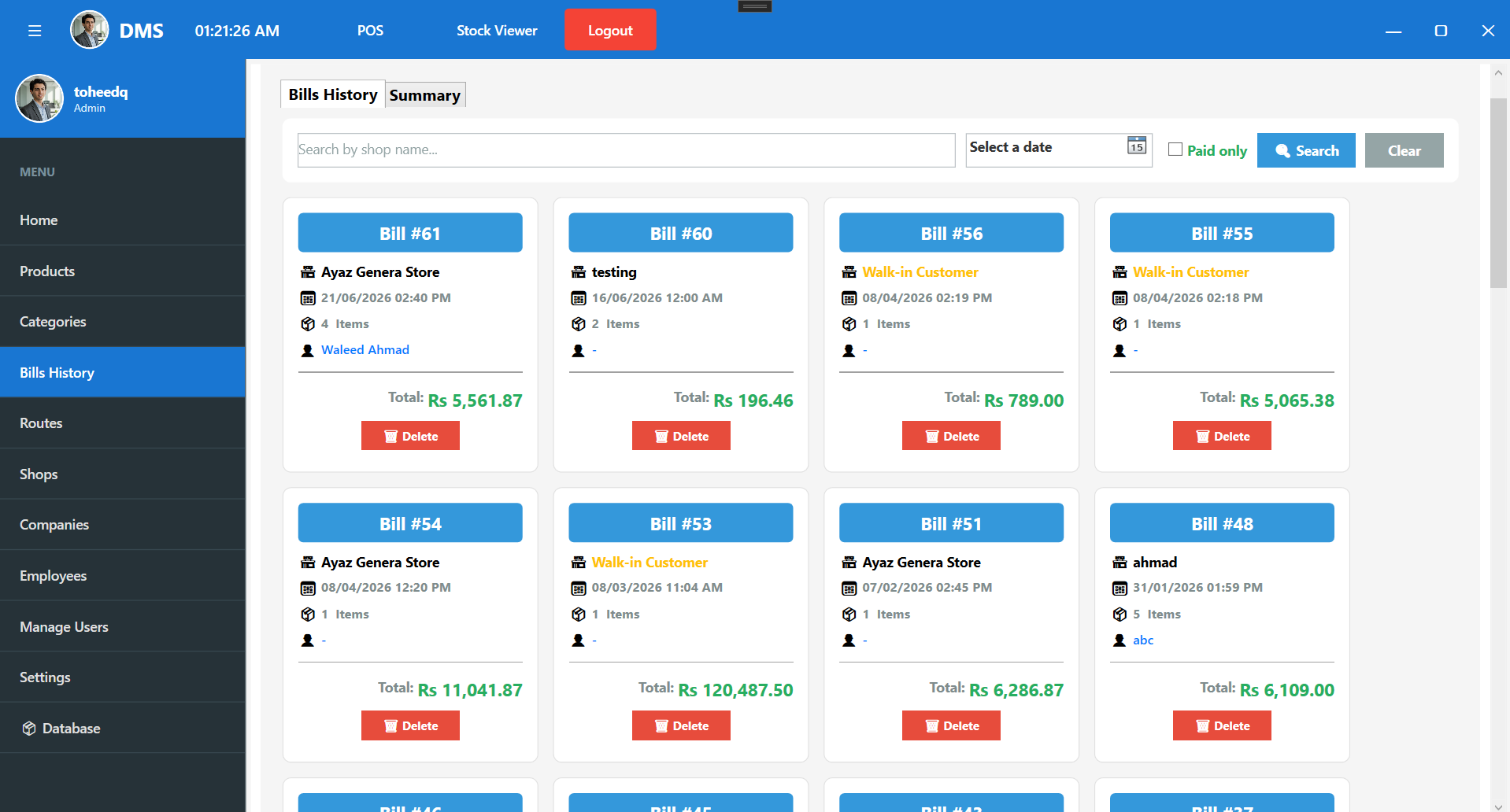Open Stock Viewer from the top bar

coord(497,31)
